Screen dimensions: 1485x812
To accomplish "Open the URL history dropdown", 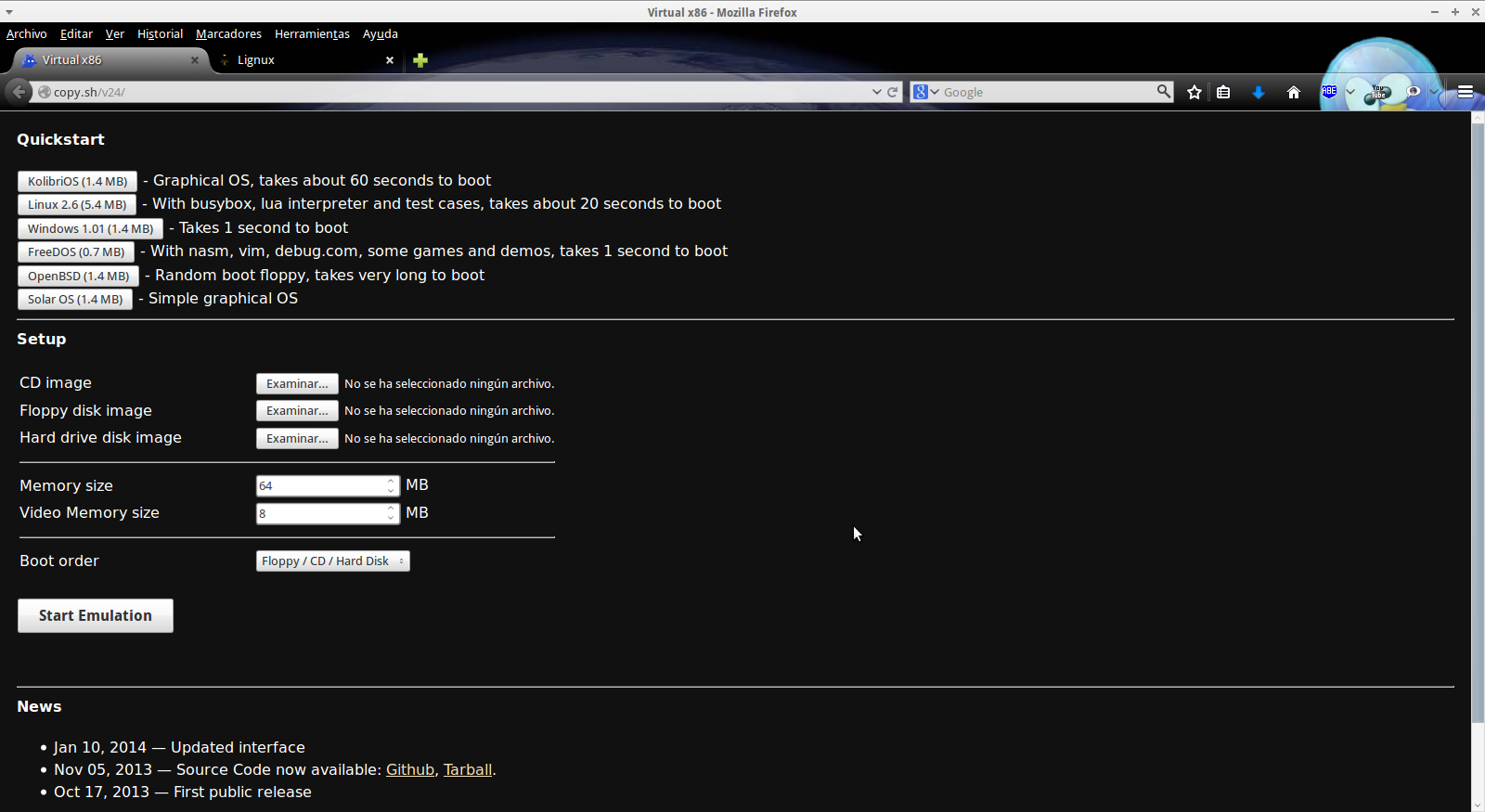I will pyautogui.click(x=876, y=92).
